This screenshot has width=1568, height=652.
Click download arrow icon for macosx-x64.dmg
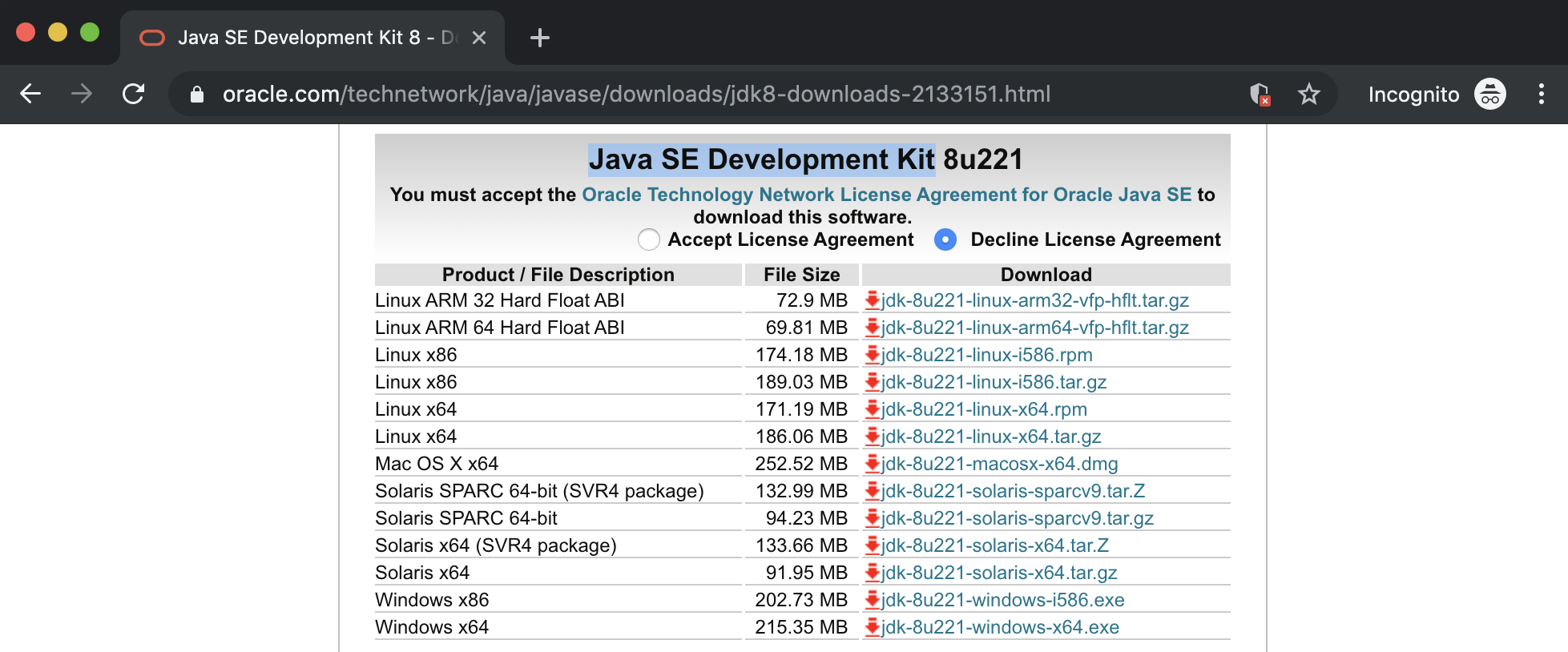tap(873, 464)
